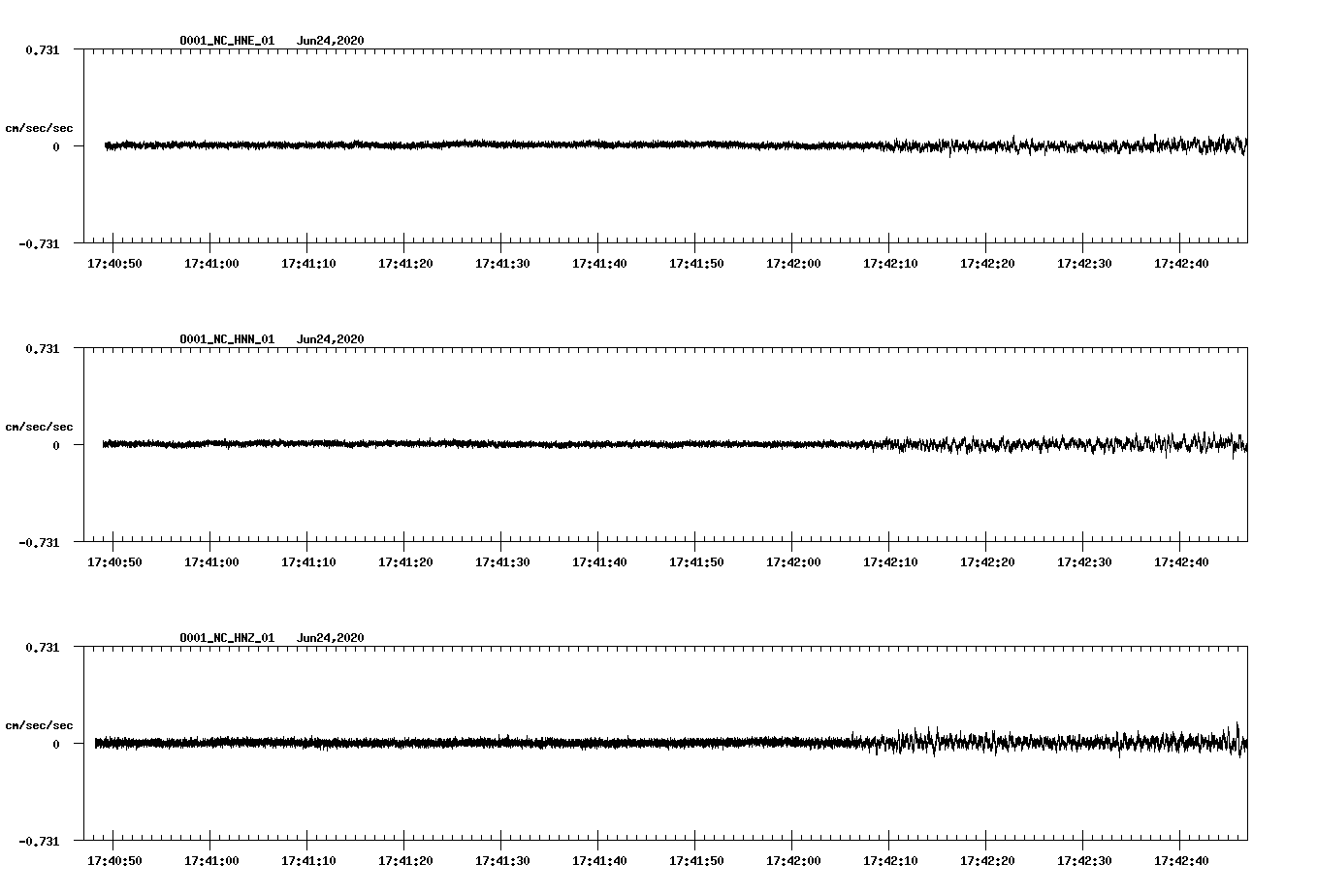This screenshot has width=1317, height=896.
Task: Pick 17:42:20 beneath the HNZ vertical trace
Action: pyautogui.click(x=987, y=860)
